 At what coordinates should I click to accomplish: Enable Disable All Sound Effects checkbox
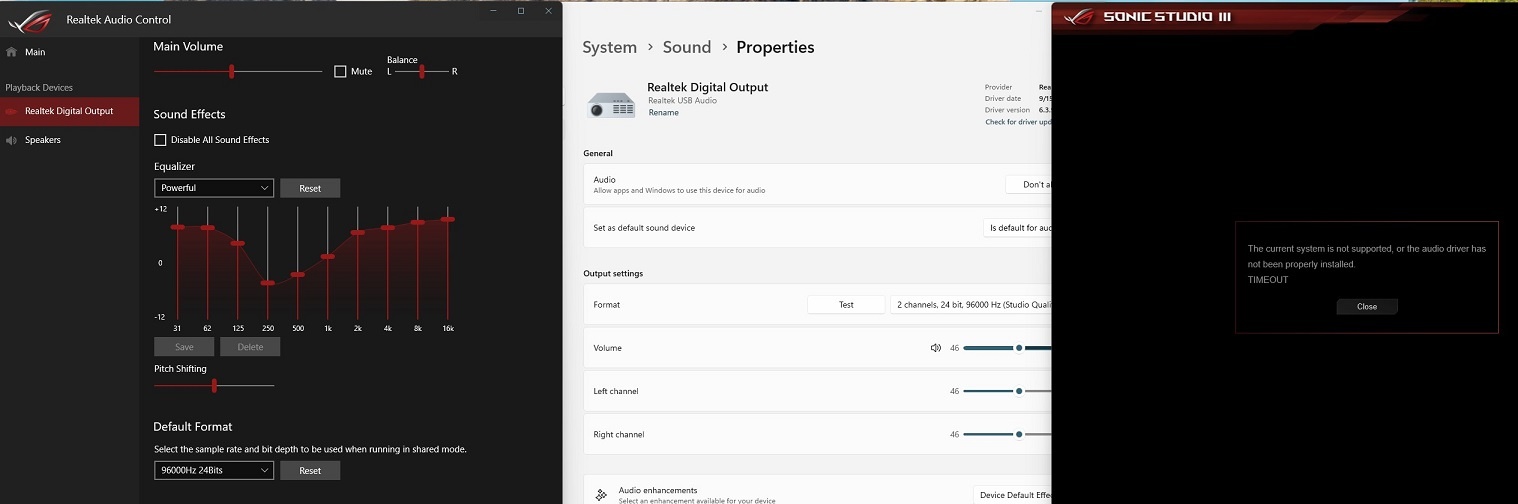[x=160, y=140]
